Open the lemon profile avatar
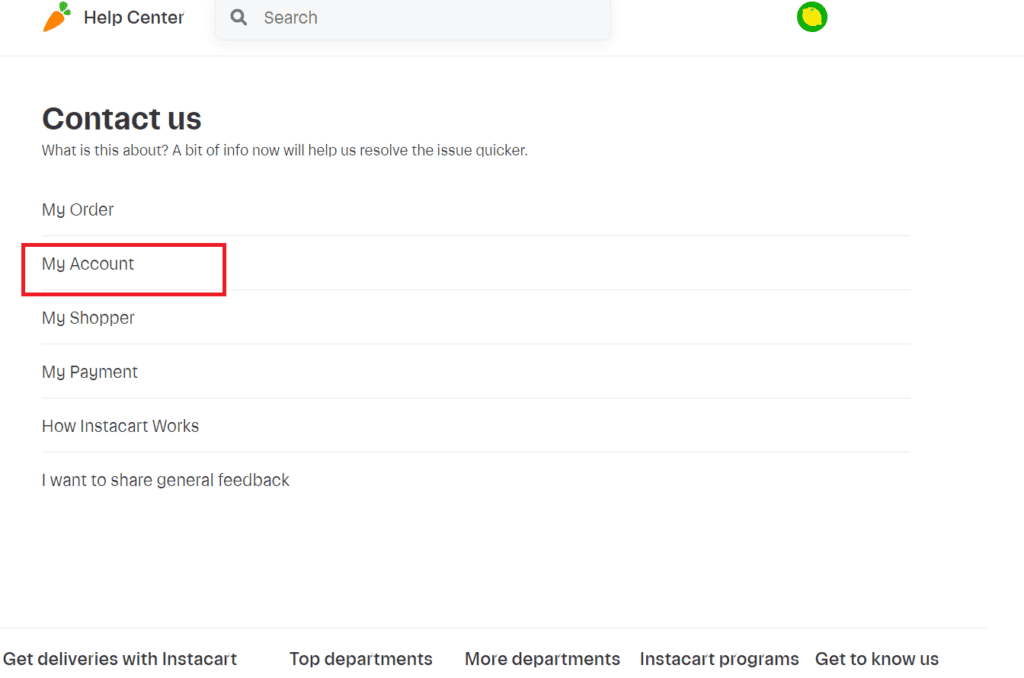Image resolution: width=1024 pixels, height=678 pixels. tap(812, 17)
